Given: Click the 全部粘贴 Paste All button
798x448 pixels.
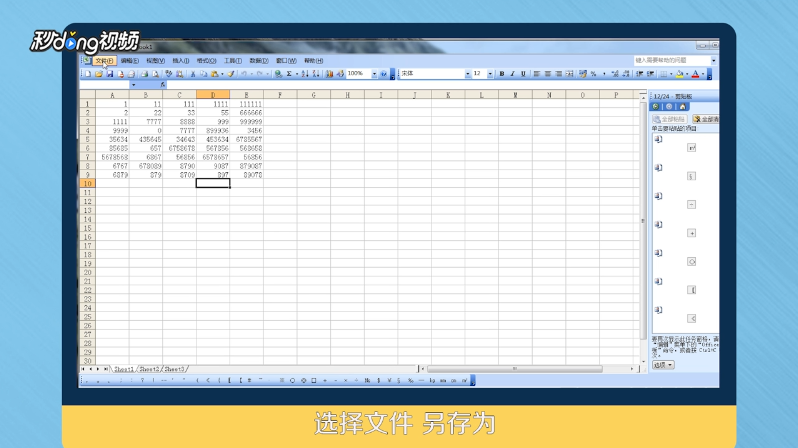Looking at the screenshot, I should click(670, 119).
